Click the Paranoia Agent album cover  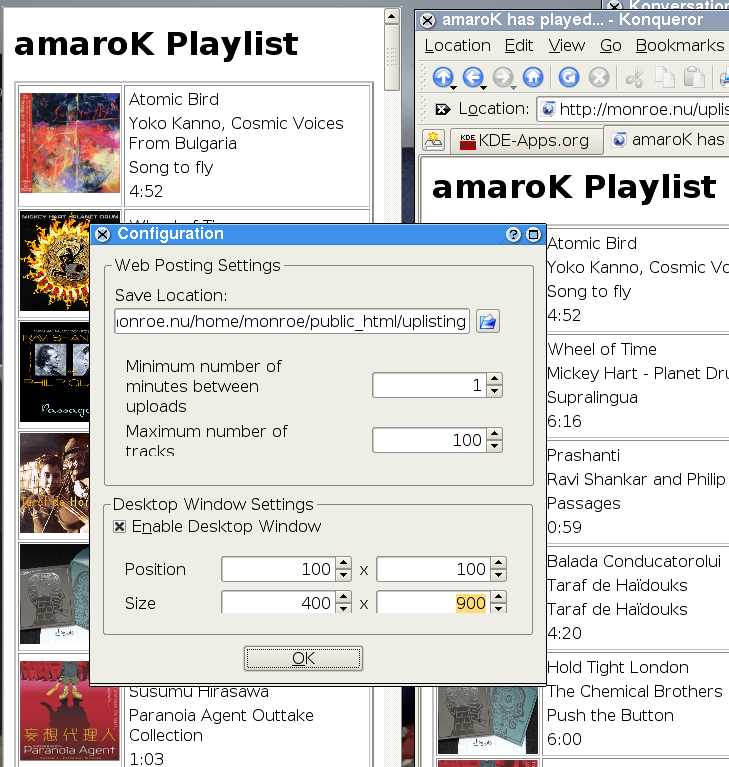[70, 710]
